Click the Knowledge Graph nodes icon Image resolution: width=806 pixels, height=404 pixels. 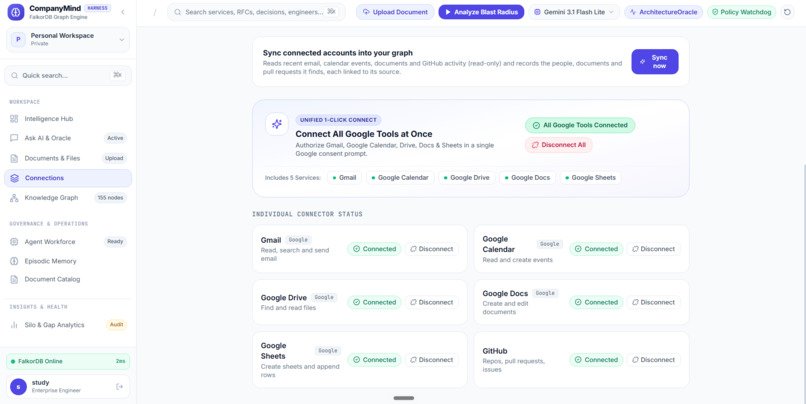pos(14,198)
